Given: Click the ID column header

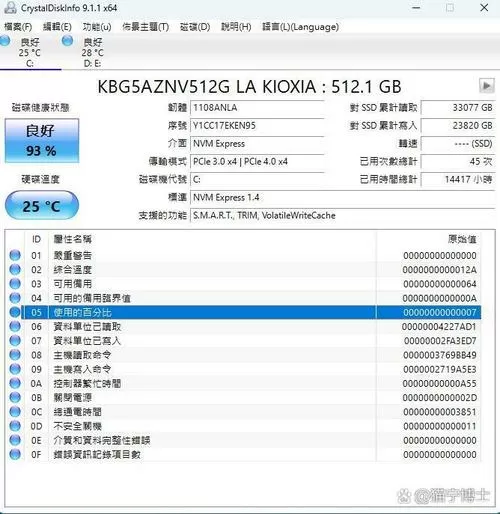Looking at the screenshot, I should pyautogui.click(x=36, y=239).
